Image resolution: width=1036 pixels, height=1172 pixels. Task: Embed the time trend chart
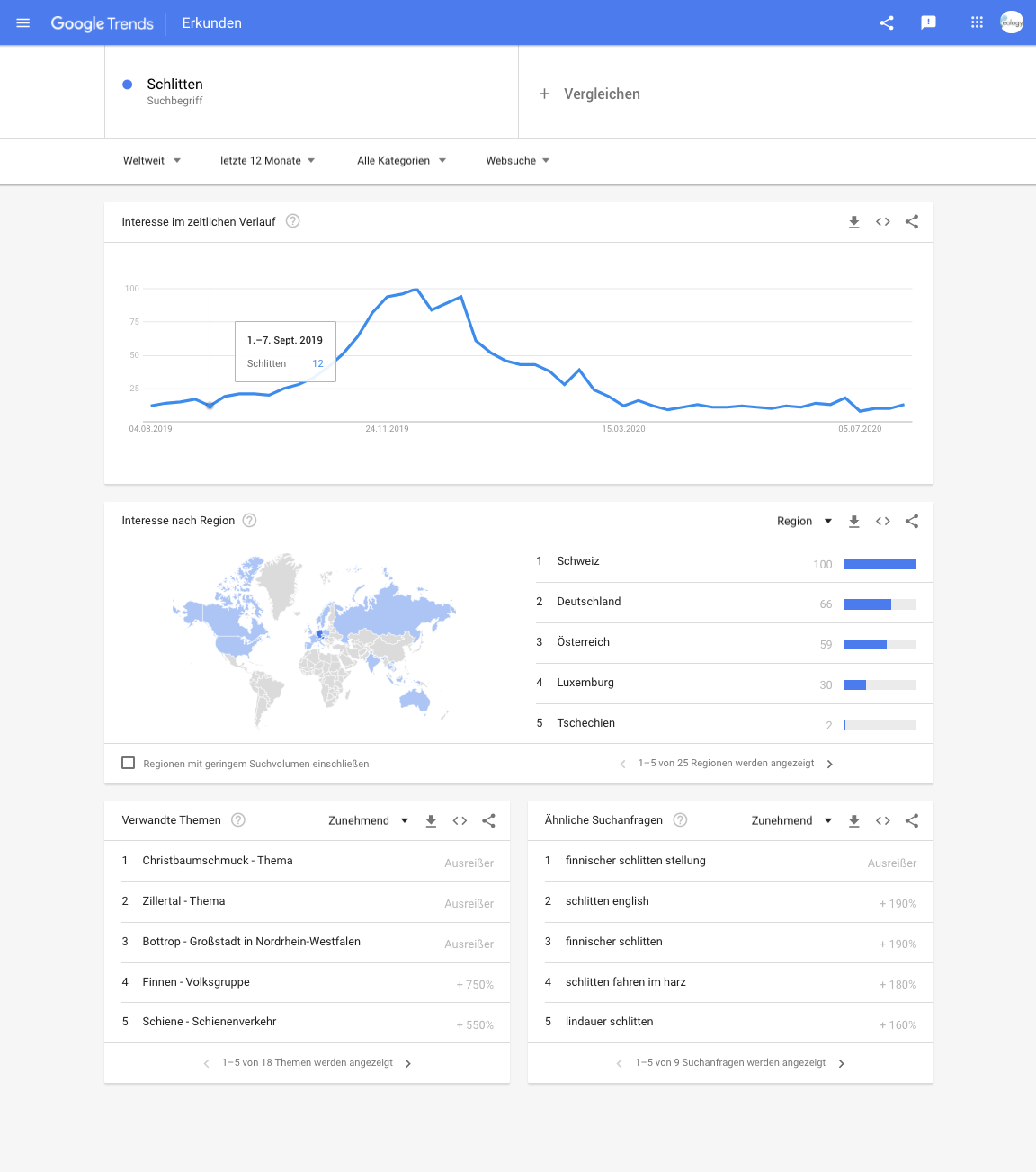883,222
